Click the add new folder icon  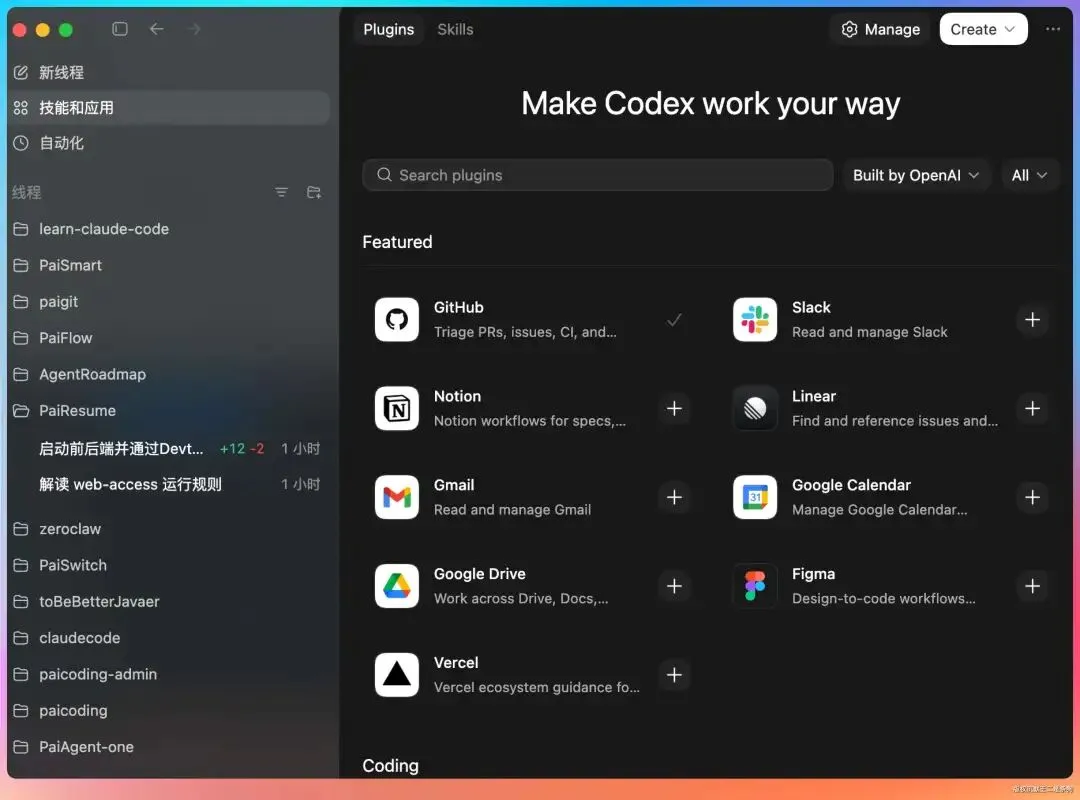click(x=314, y=192)
